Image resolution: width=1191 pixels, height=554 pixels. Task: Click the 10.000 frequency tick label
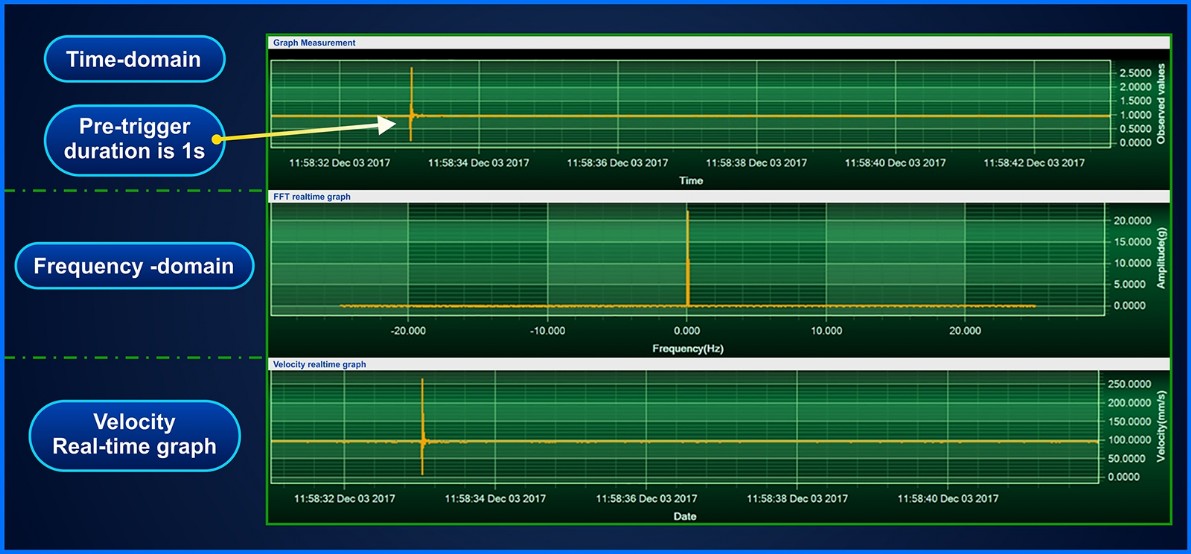click(826, 331)
